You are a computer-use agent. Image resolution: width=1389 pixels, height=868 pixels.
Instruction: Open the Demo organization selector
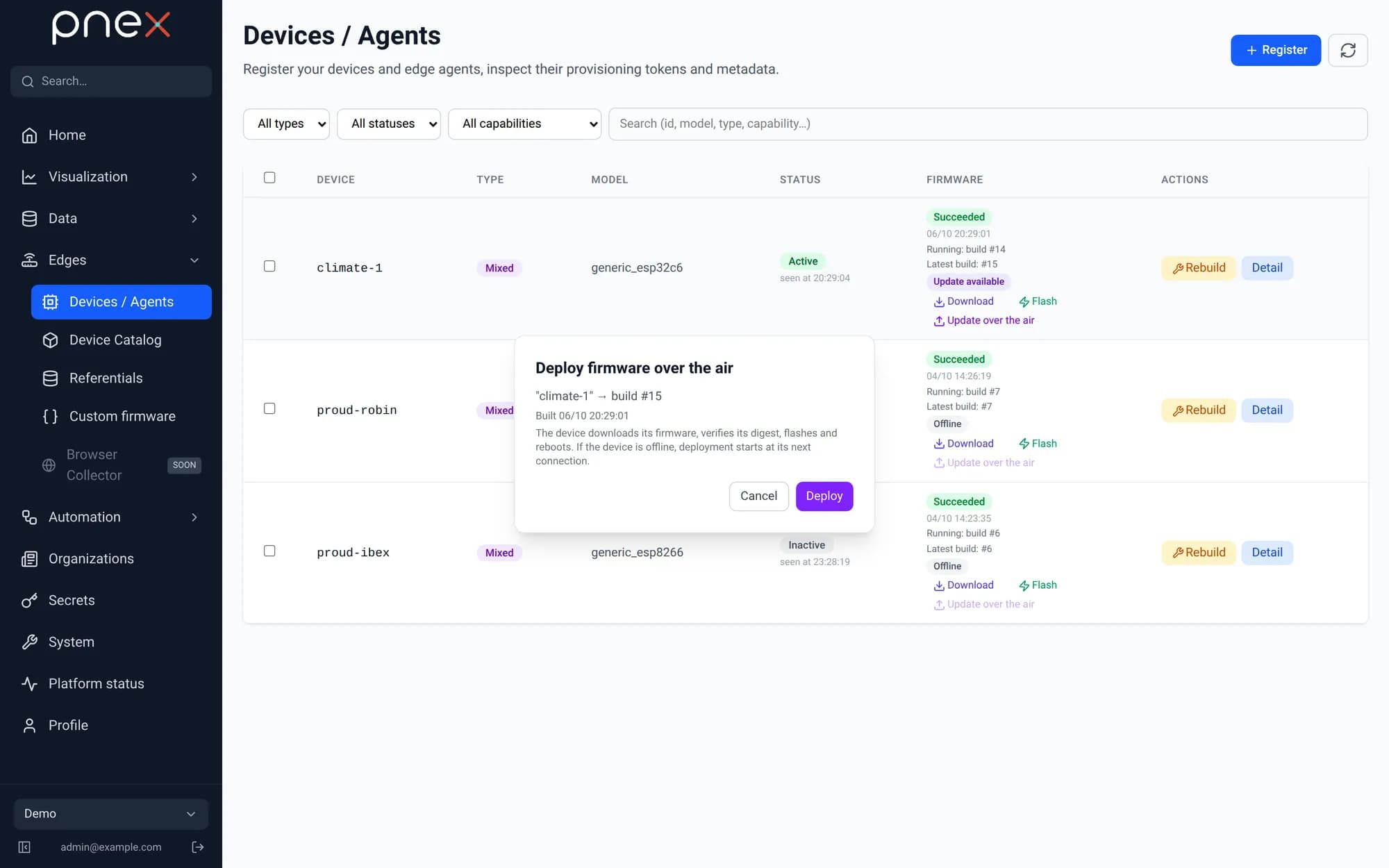[x=111, y=814]
